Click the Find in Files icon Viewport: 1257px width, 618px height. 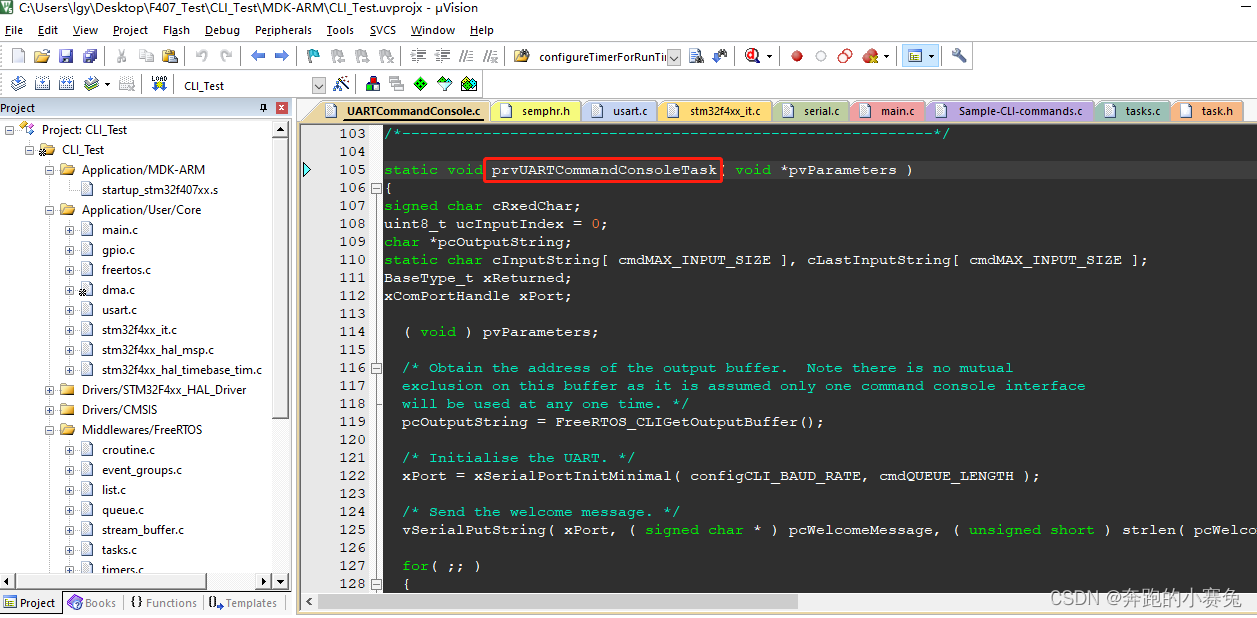click(x=522, y=56)
